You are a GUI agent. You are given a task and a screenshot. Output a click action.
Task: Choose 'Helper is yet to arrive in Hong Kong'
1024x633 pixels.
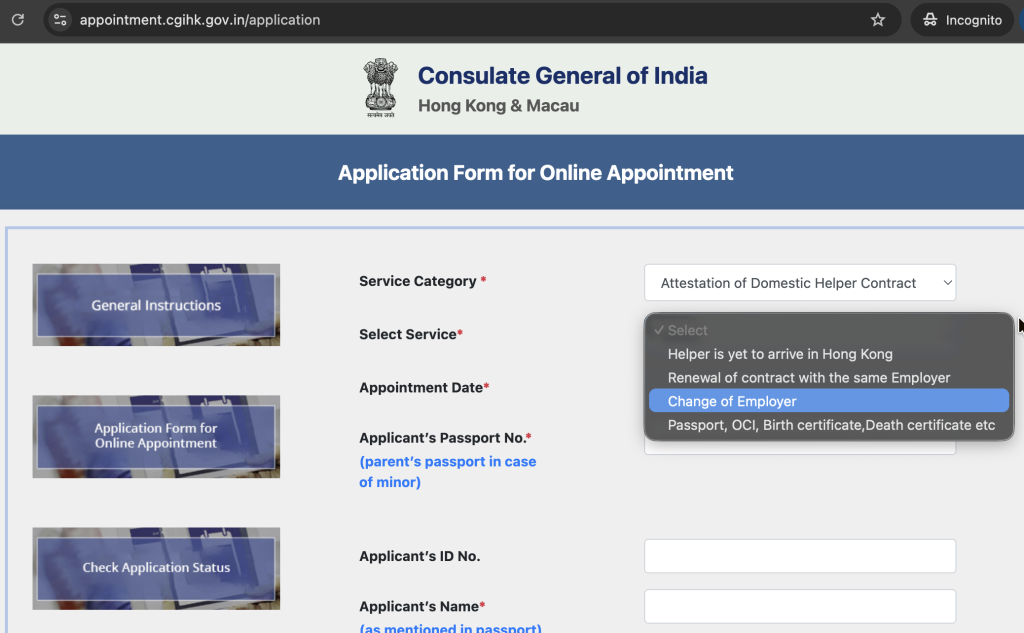[x=780, y=354]
